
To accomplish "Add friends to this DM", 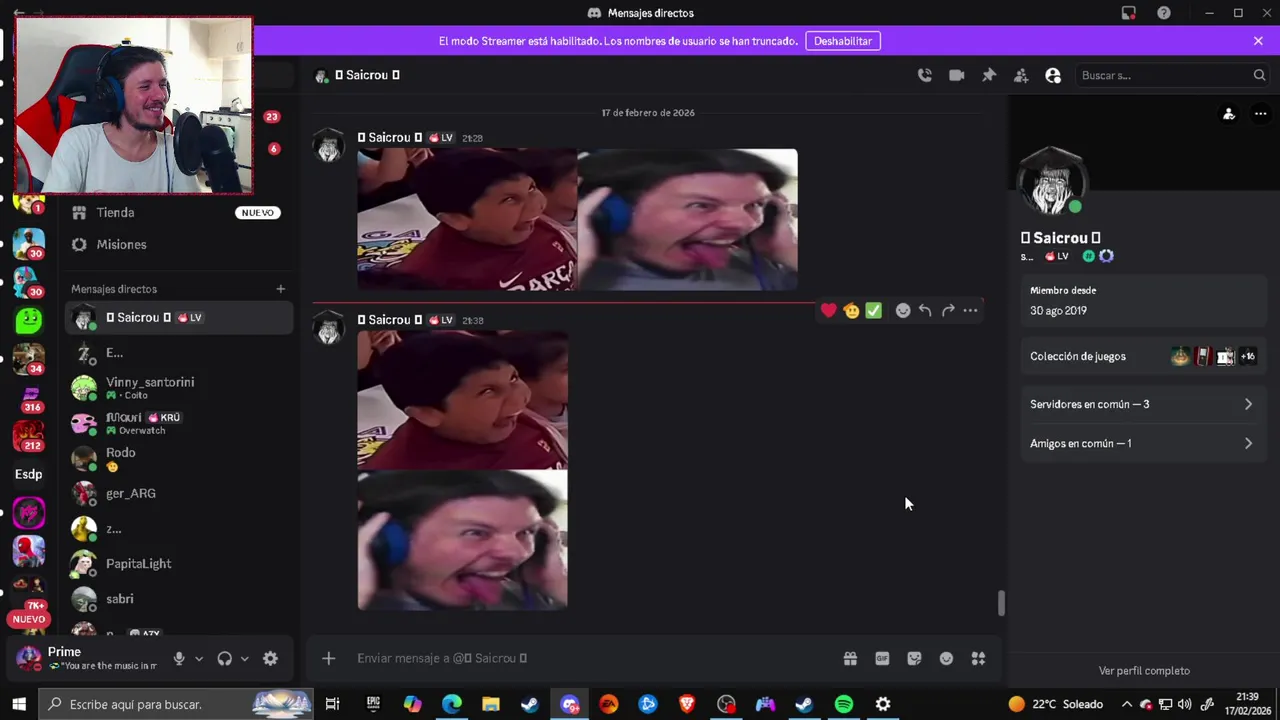I will (1021, 75).
